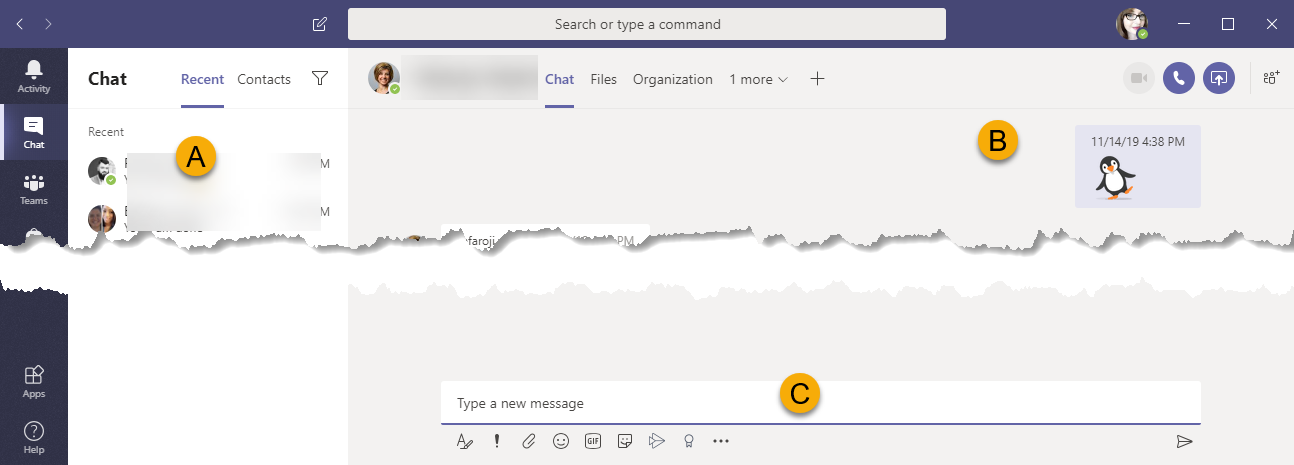The width and height of the screenshot is (1294, 465).
Task: Open the Activity bell in sidebar
Action: coord(34,76)
